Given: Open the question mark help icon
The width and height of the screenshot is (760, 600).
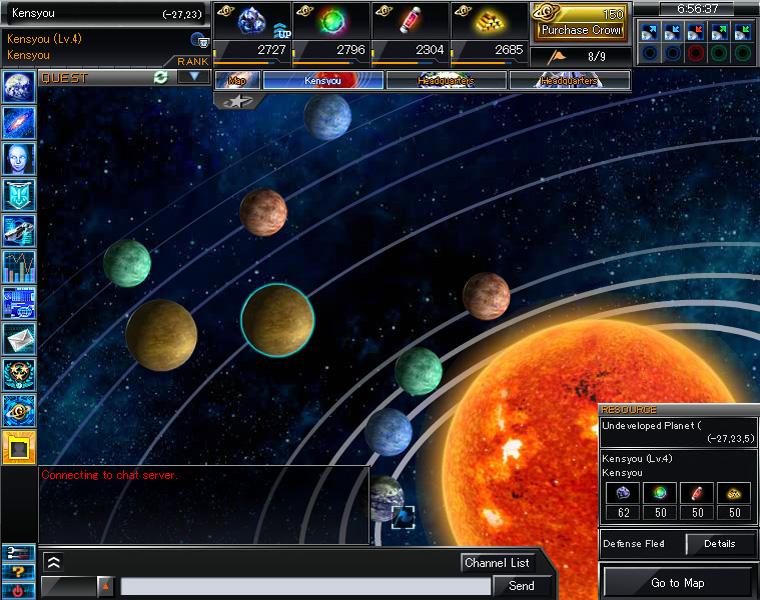Looking at the screenshot, I should [x=19, y=572].
